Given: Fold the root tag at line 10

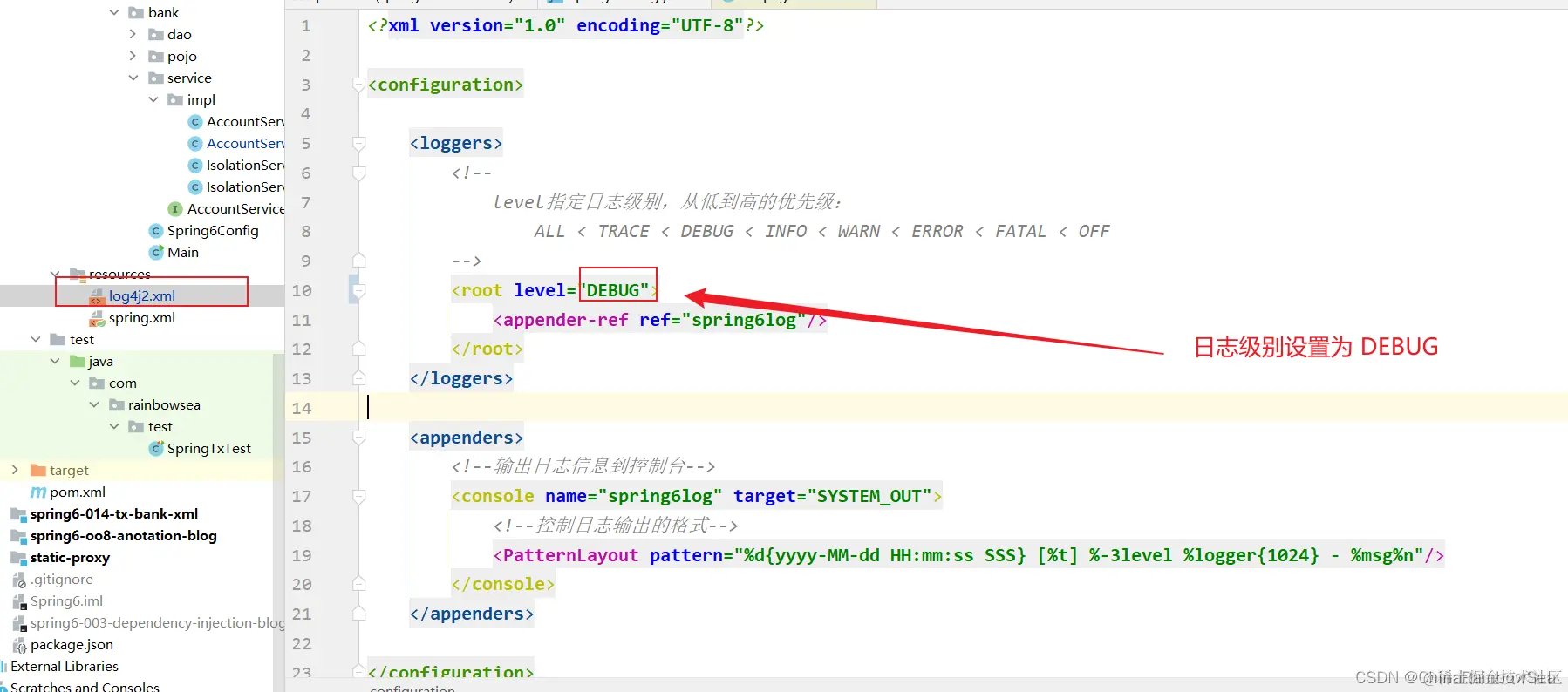Looking at the screenshot, I should tap(358, 290).
